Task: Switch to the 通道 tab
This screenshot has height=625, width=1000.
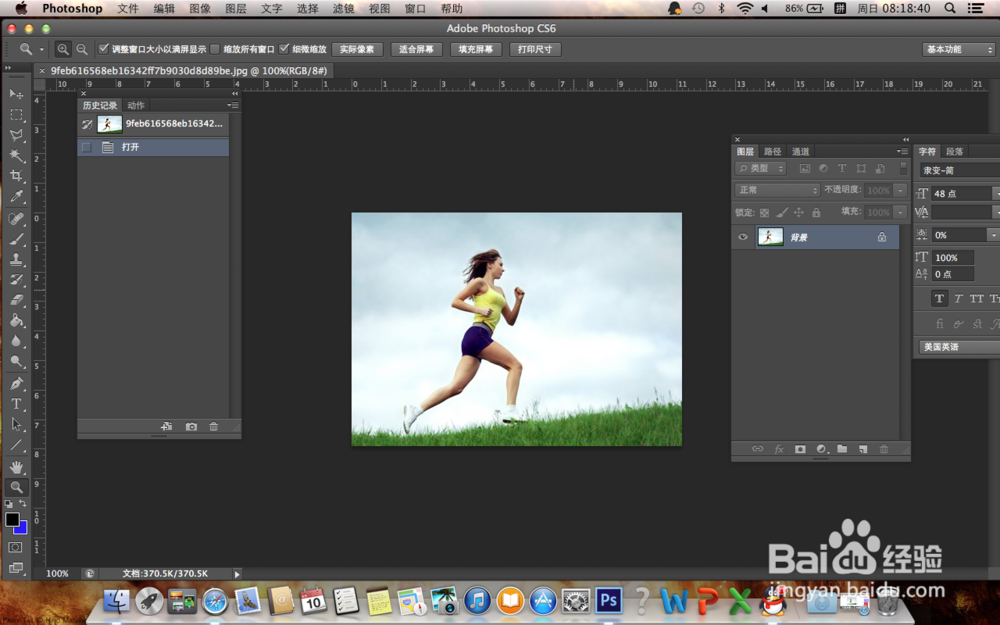Action: [800, 152]
